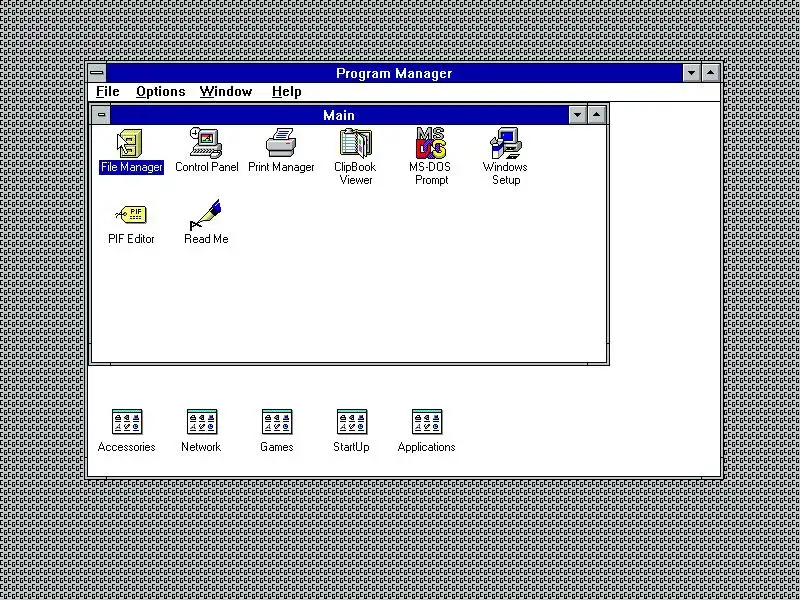Maximize the Main group window
The image size is (800, 600).
pos(596,115)
